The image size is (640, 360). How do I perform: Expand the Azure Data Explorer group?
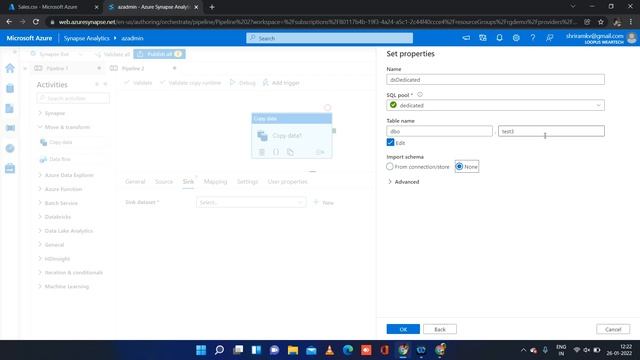(66, 175)
